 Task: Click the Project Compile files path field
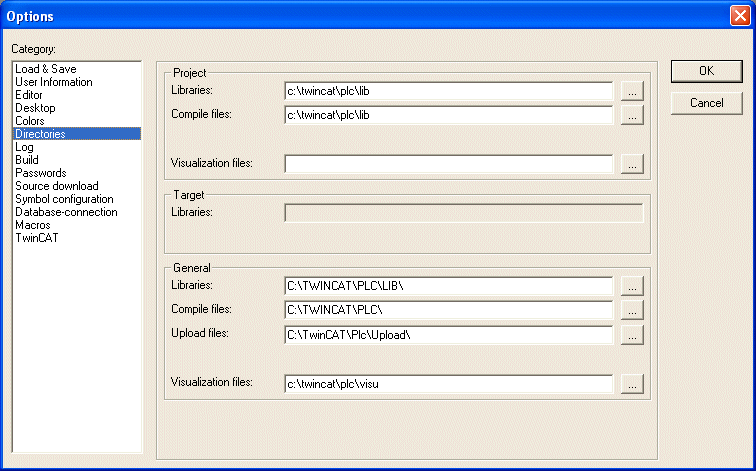click(448, 115)
